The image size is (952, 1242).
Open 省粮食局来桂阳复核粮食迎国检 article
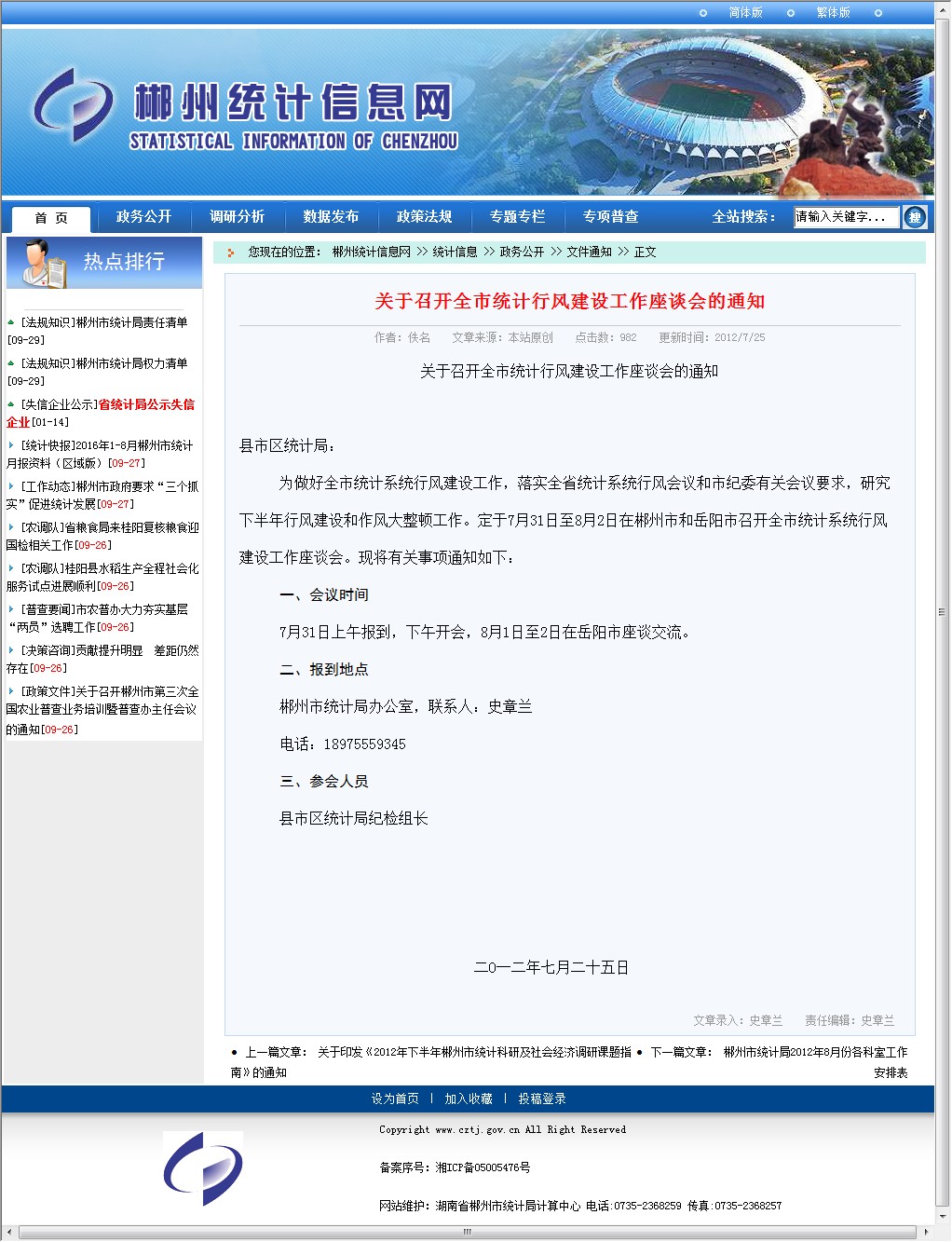point(102,536)
